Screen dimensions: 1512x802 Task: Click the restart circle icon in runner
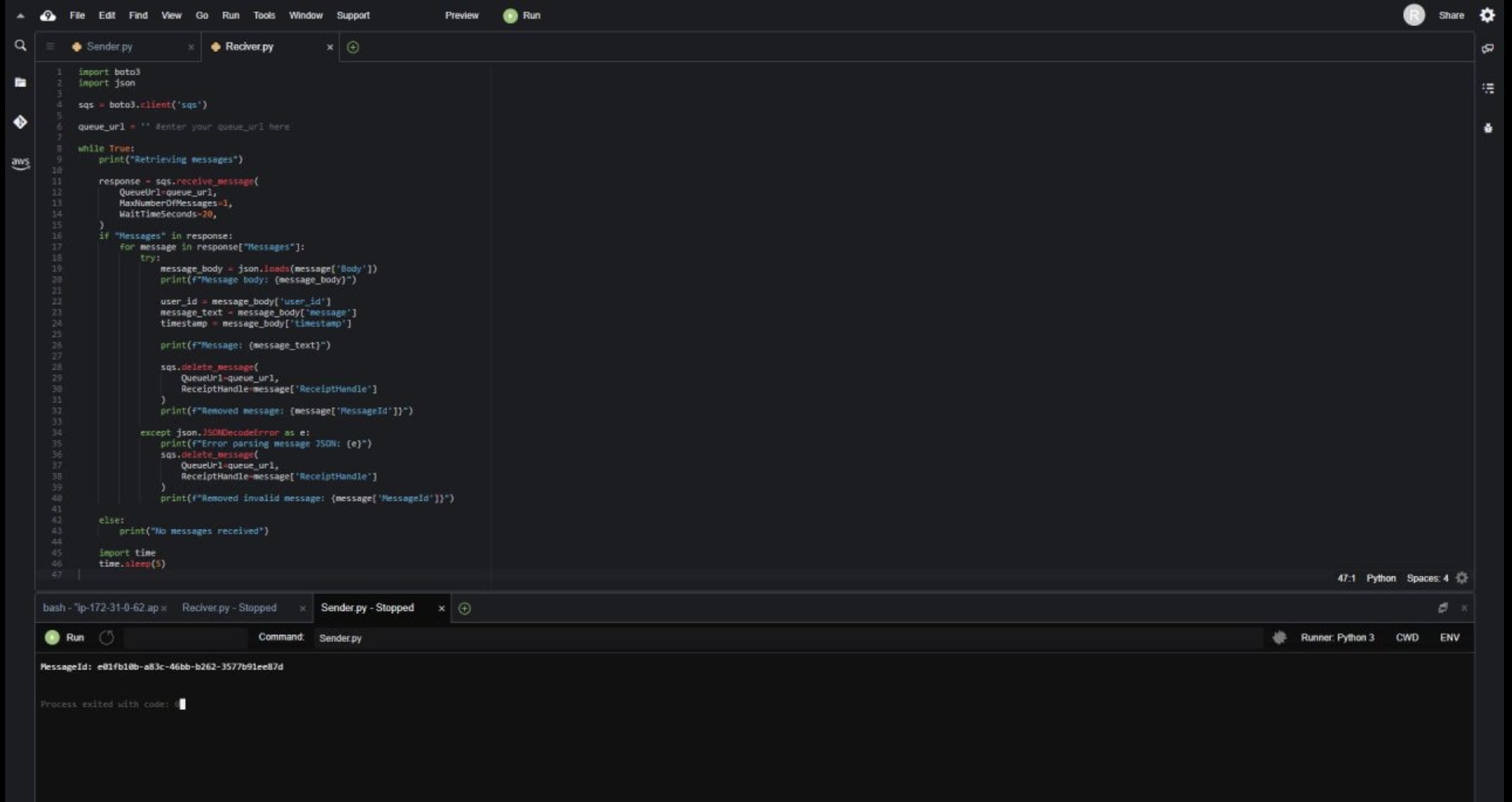(x=107, y=638)
